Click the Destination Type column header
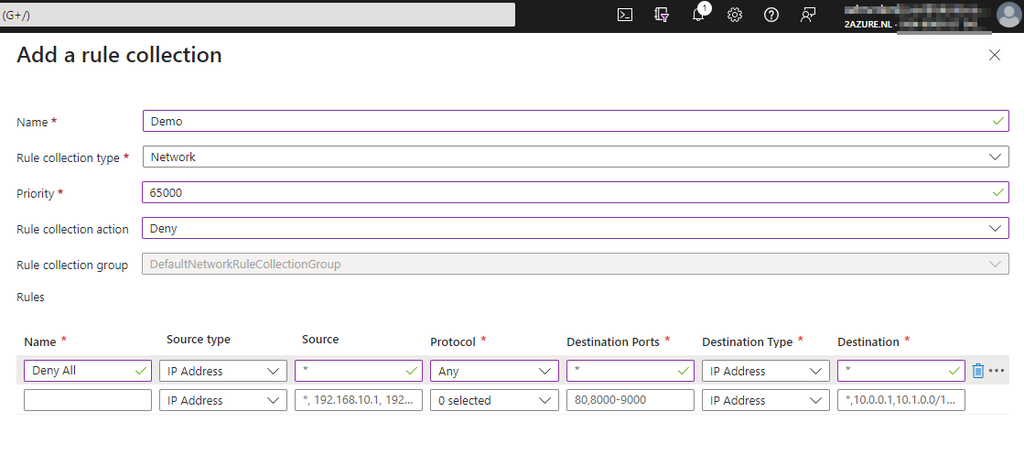This screenshot has width=1024, height=455. tap(747, 341)
